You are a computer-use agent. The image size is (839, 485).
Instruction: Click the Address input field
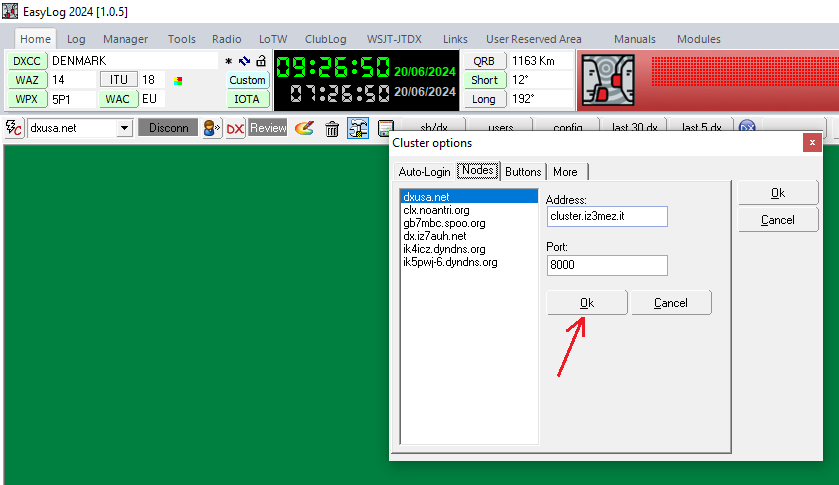(606, 216)
